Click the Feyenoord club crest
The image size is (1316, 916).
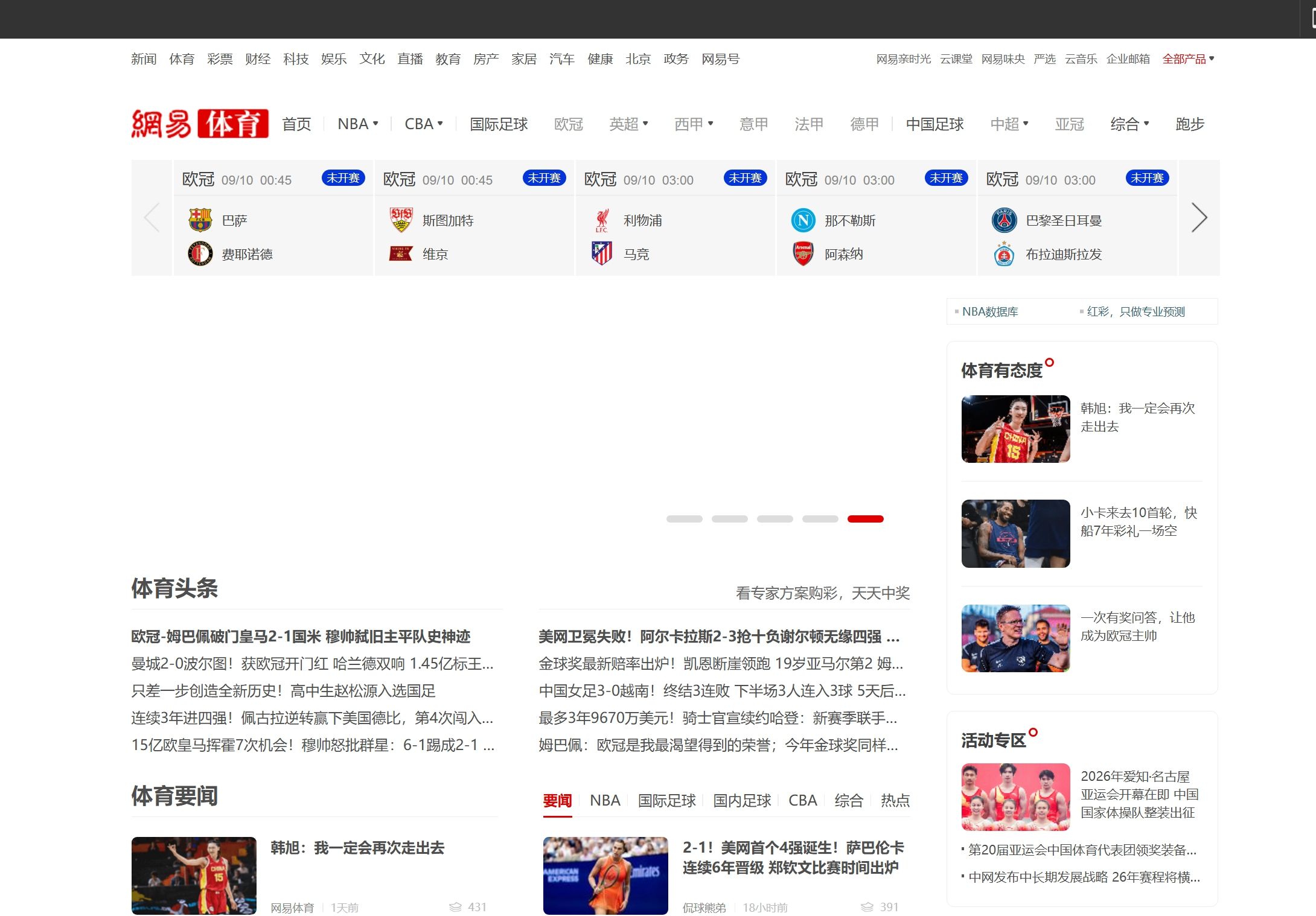pos(200,254)
